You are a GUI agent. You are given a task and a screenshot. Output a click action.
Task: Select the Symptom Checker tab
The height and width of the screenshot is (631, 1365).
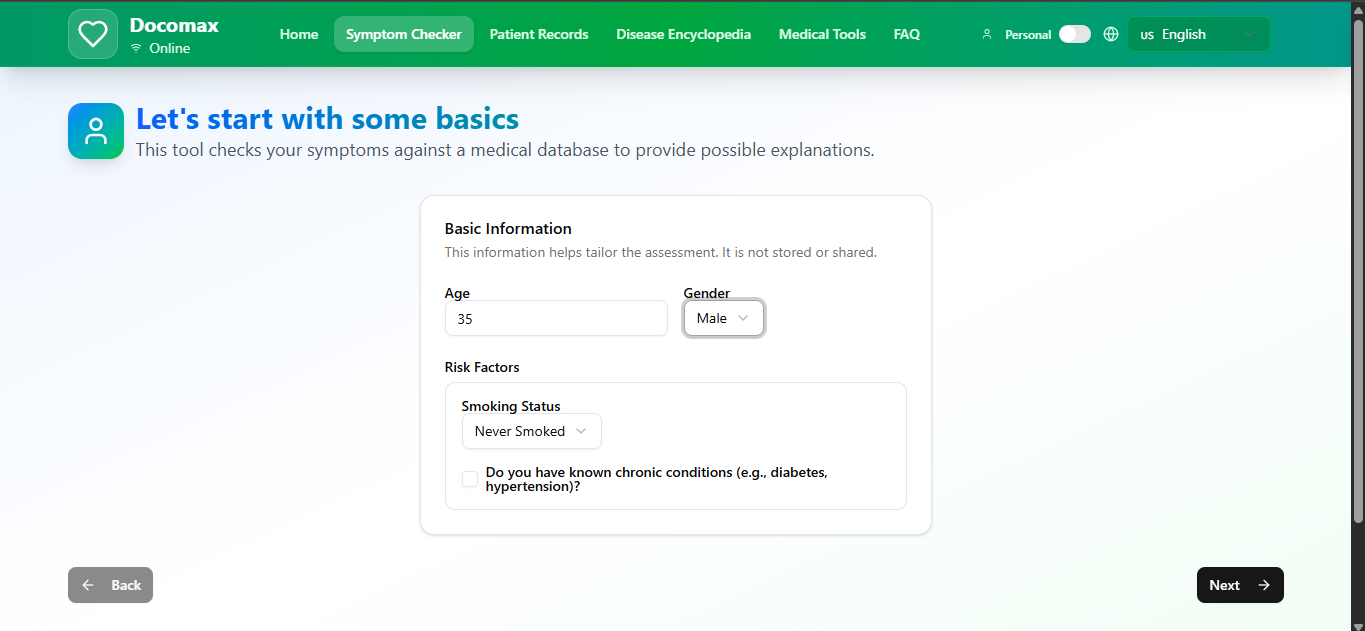coord(404,34)
